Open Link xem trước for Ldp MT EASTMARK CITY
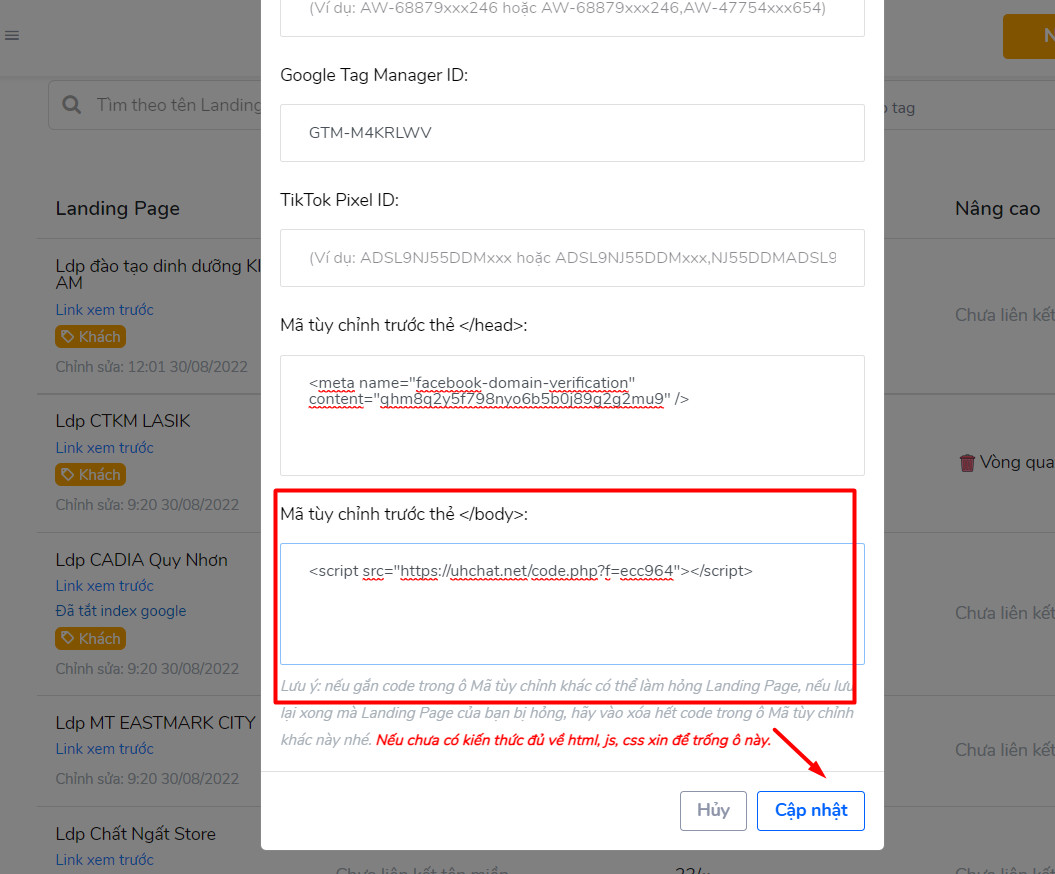 pyautogui.click(x=104, y=748)
